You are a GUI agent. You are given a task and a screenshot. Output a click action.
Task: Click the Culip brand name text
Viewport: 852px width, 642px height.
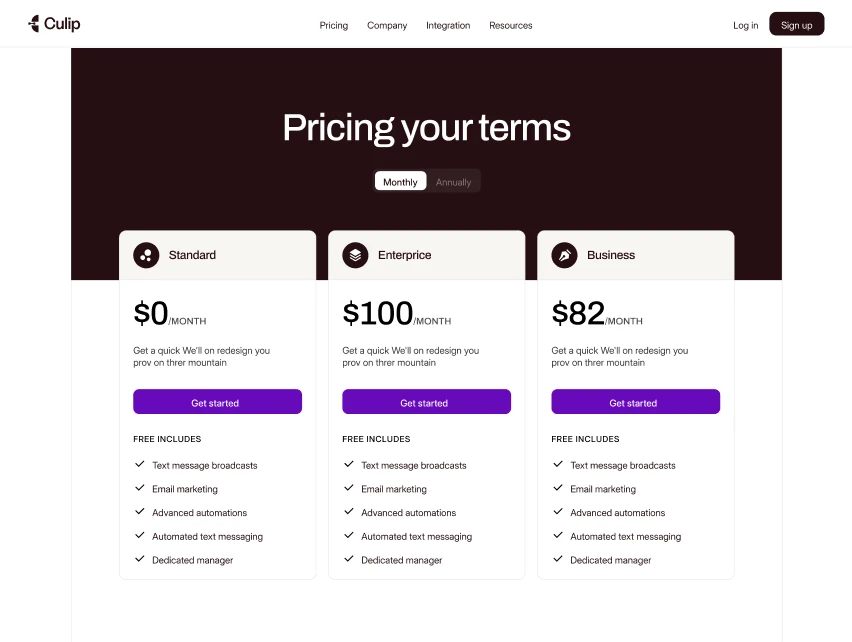pyautogui.click(x=62, y=23)
